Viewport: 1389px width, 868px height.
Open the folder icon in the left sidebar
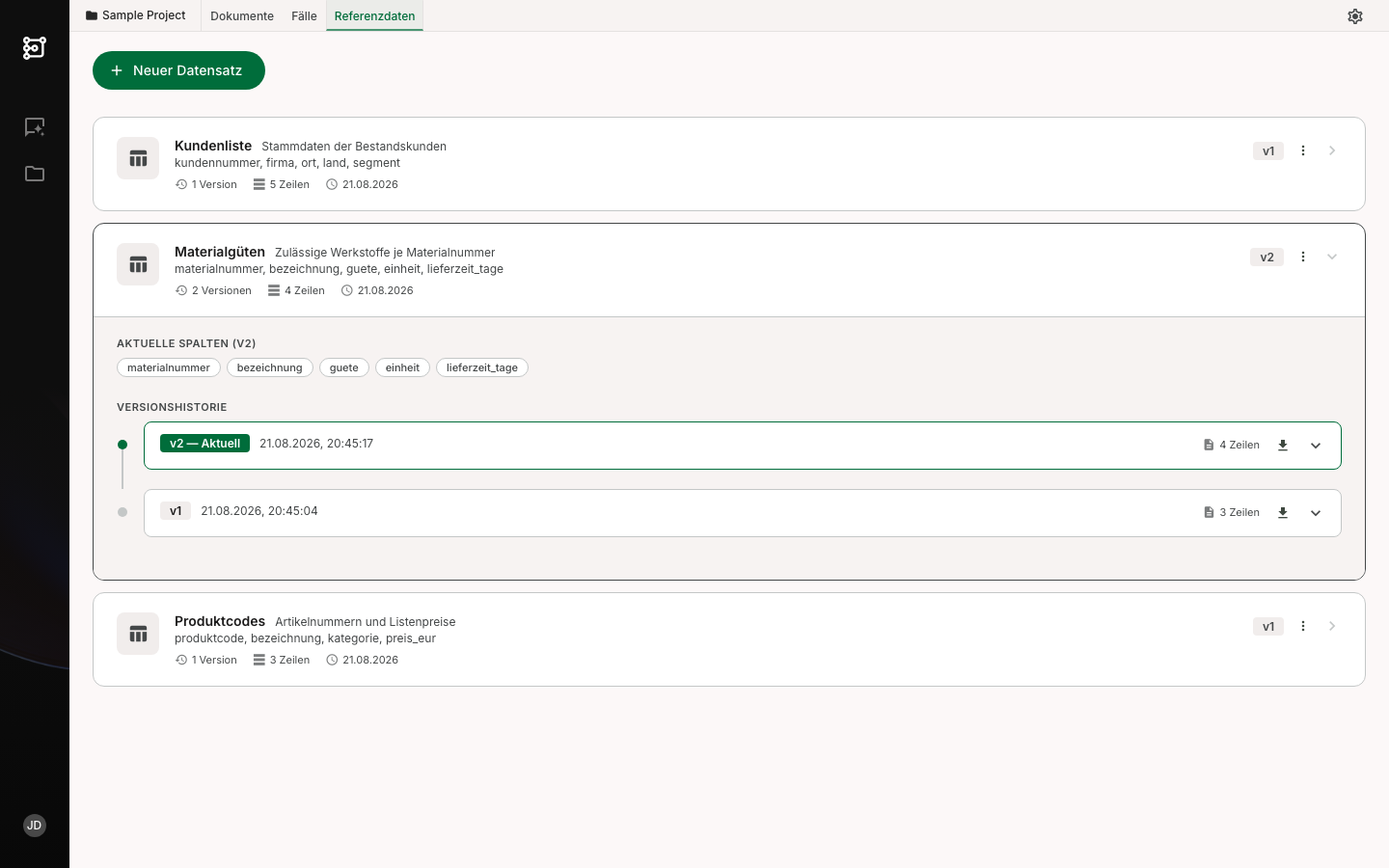[35, 174]
